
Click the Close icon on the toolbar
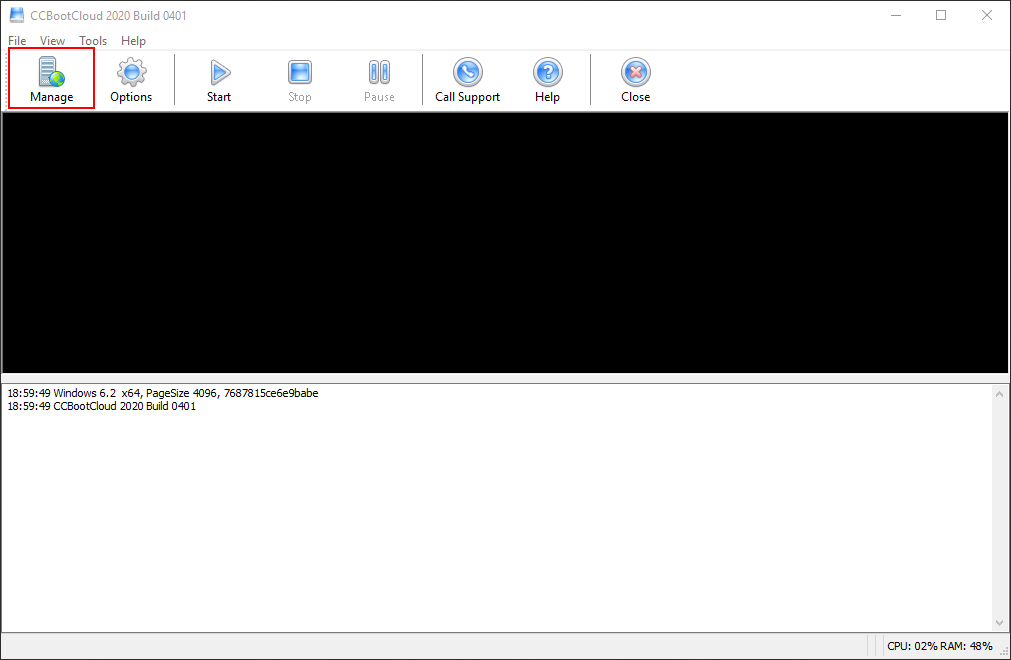(x=635, y=79)
